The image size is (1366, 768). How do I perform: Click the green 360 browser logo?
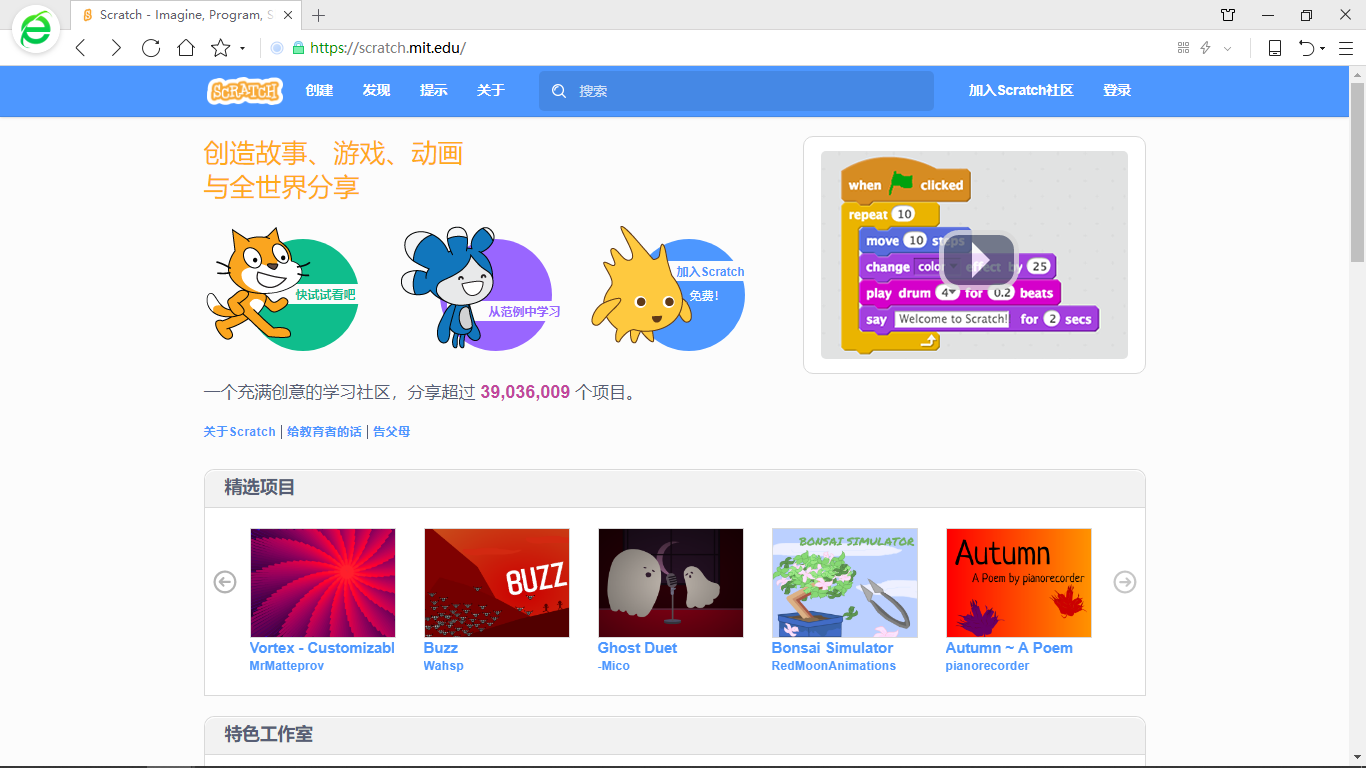[36, 30]
